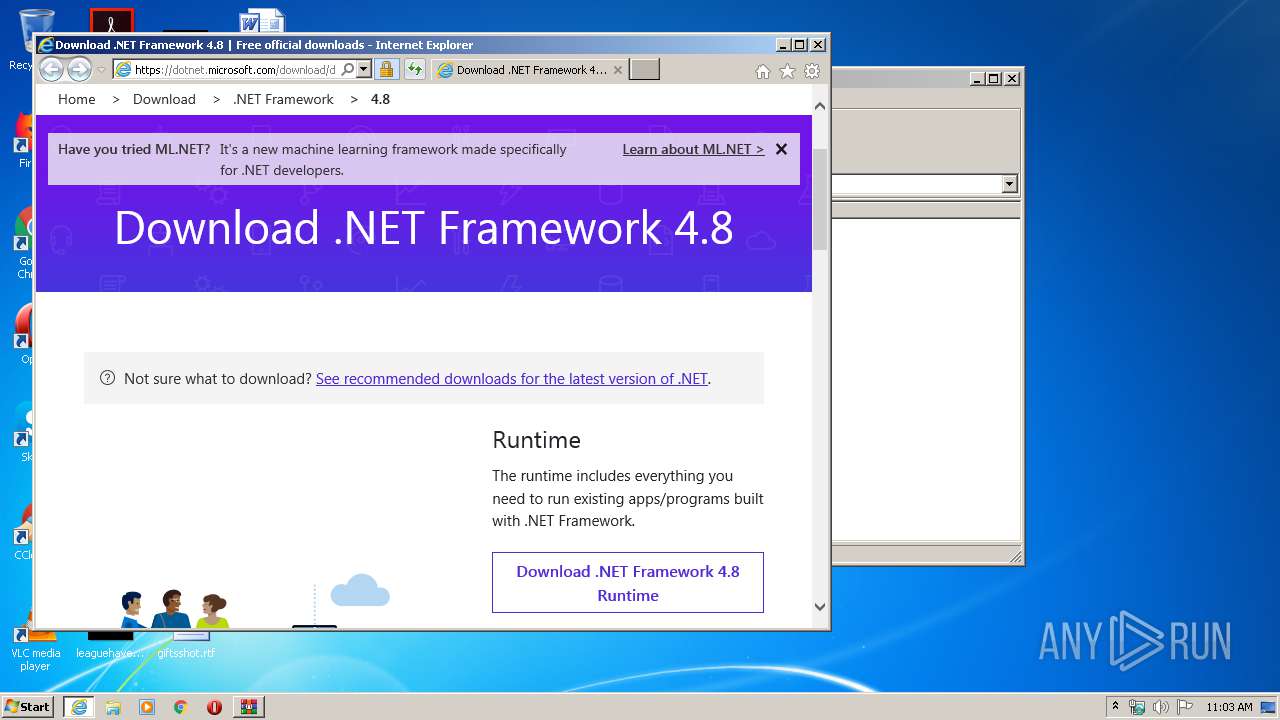Go back with the IE Back arrow
The width and height of the screenshot is (1280, 720).
(51, 70)
